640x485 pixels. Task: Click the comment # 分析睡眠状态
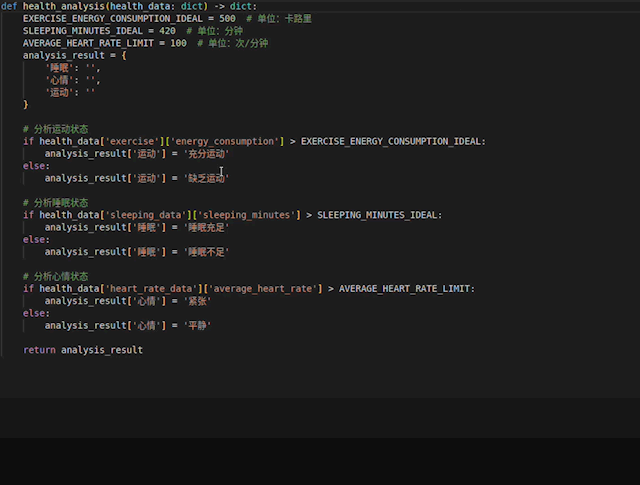pyautogui.click(x=56, y=203)
